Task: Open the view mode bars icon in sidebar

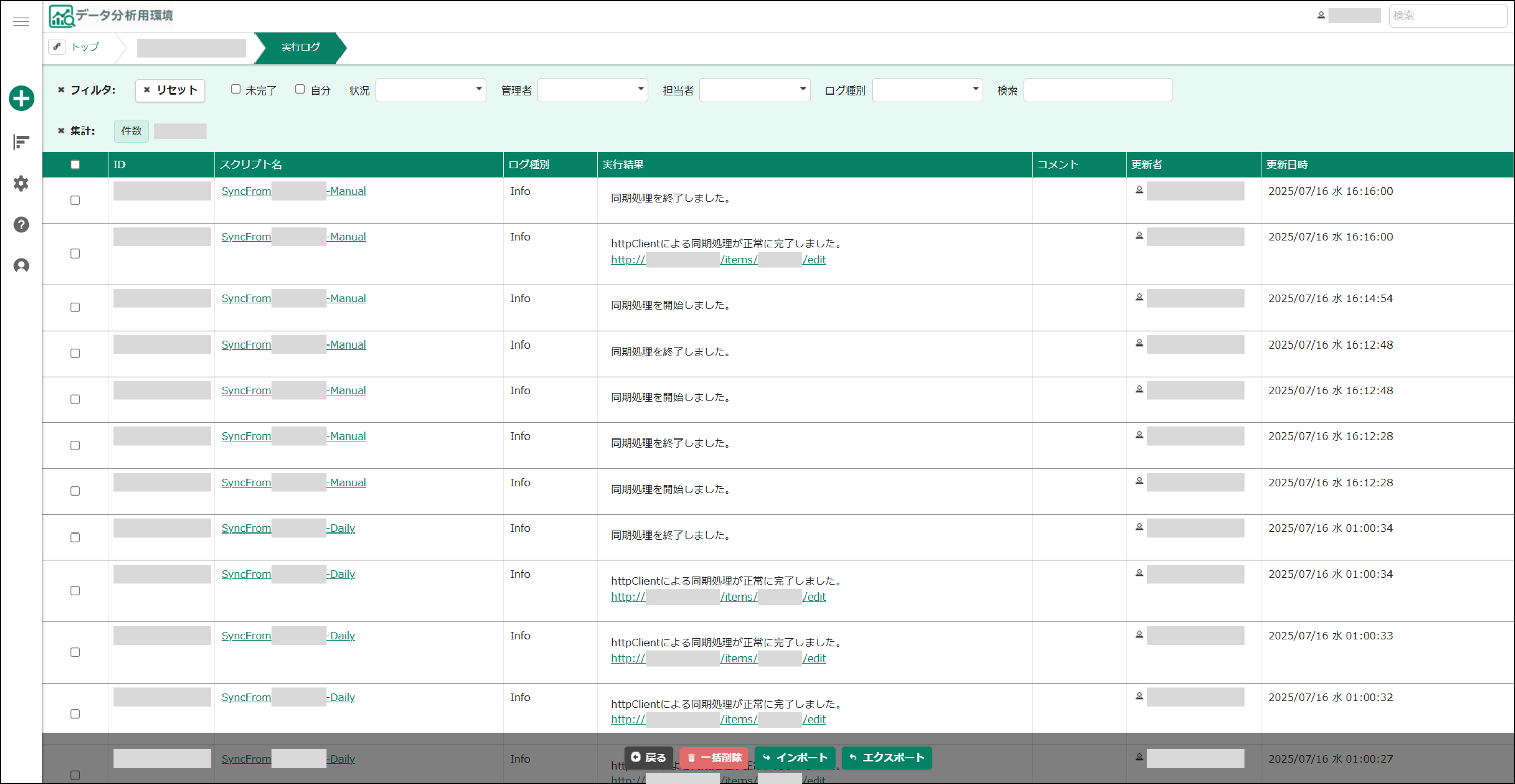Action: 21,142
